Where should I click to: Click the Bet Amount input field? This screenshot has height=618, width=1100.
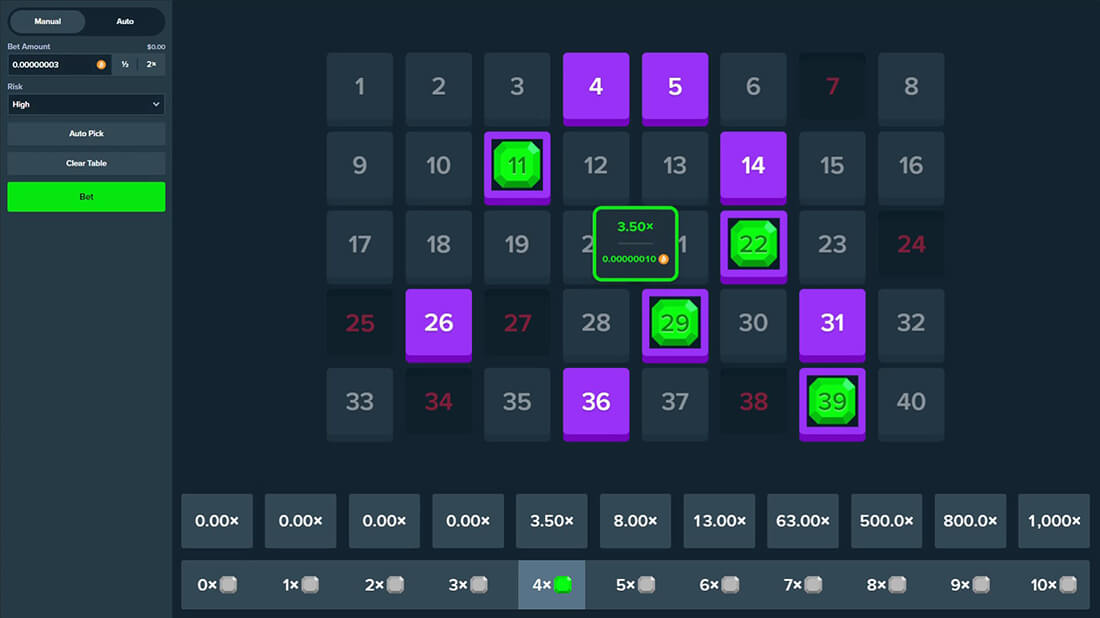click(52, 64)
